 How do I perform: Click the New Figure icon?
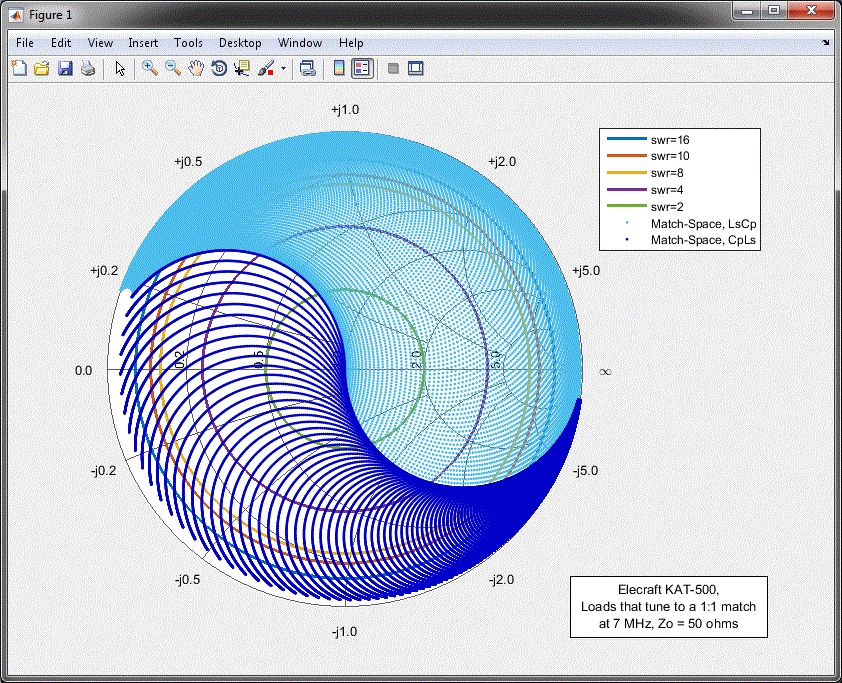pyautogui.click(x=19, y=68)
